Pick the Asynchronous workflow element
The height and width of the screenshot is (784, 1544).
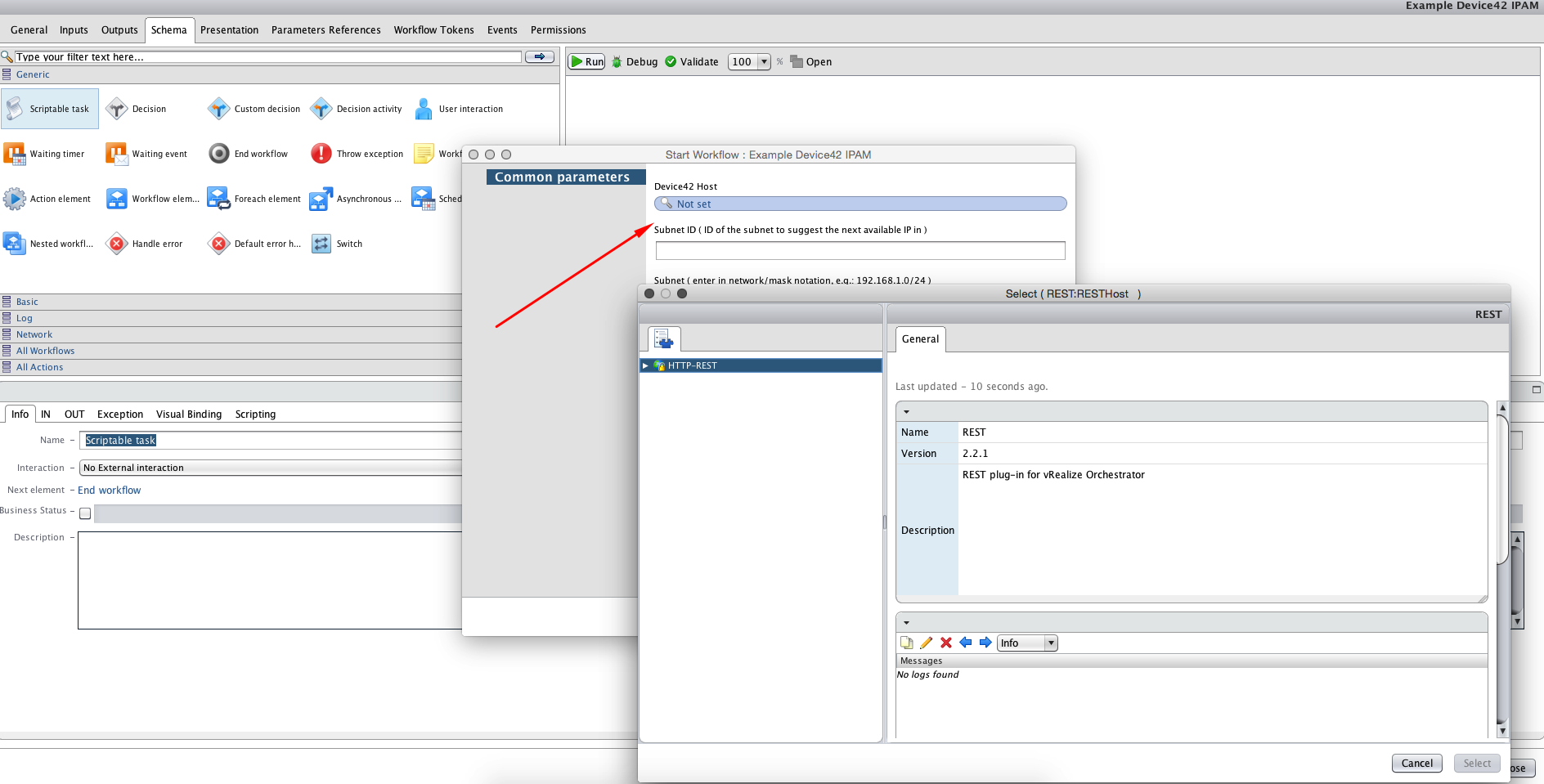pos(357,199)
